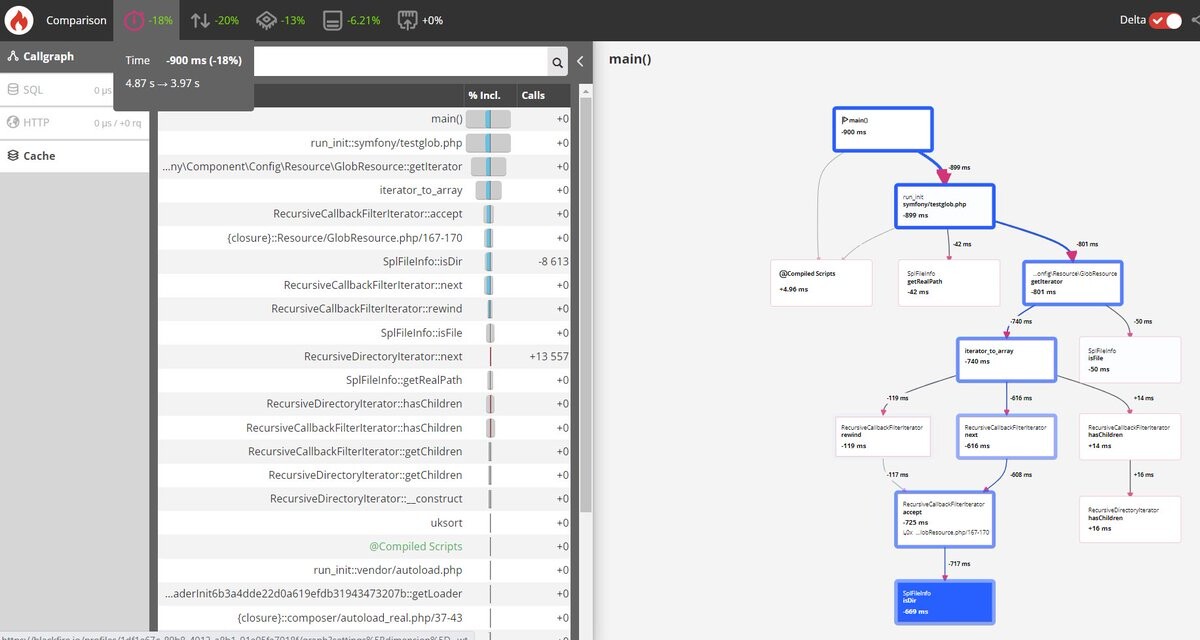The width and height of the screenshot is (1200, 640).
Task: Click the Blackfire flame logo
Action: (19, 20)
